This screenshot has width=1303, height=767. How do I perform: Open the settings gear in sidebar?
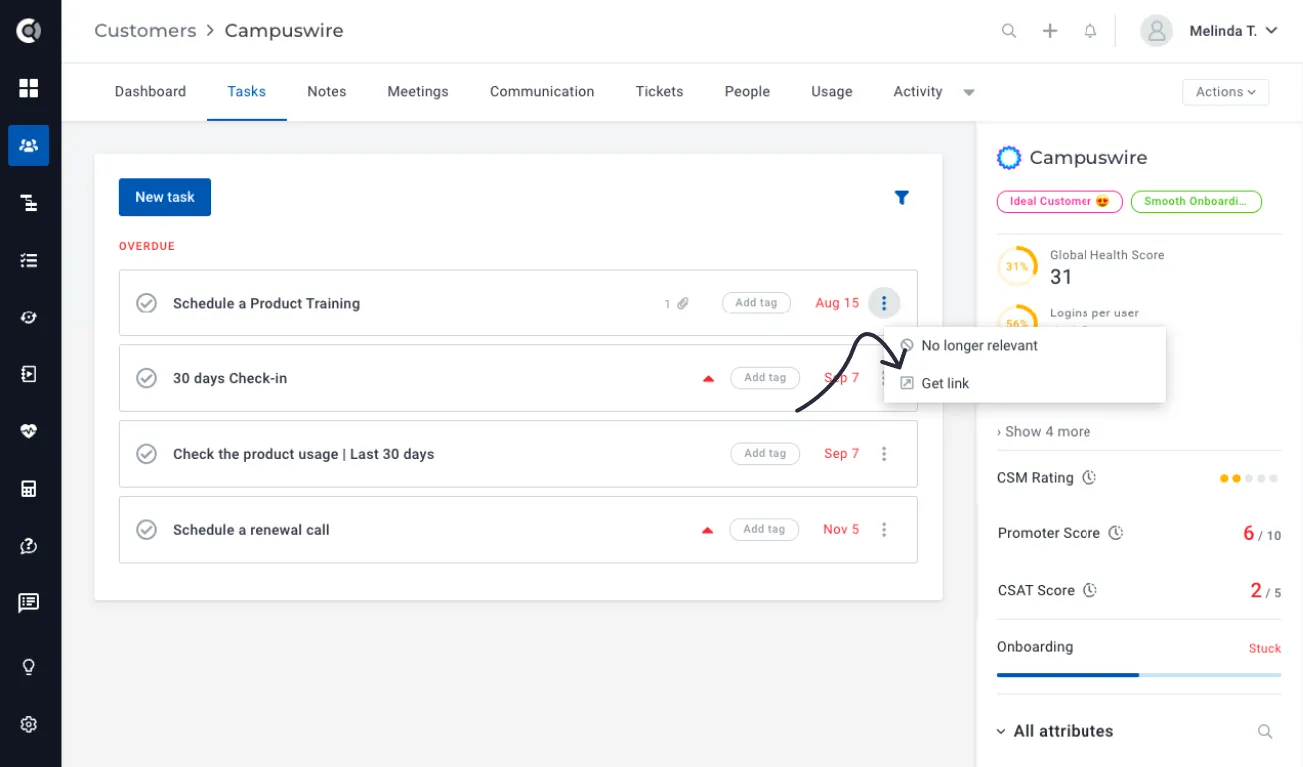(29, 724)
